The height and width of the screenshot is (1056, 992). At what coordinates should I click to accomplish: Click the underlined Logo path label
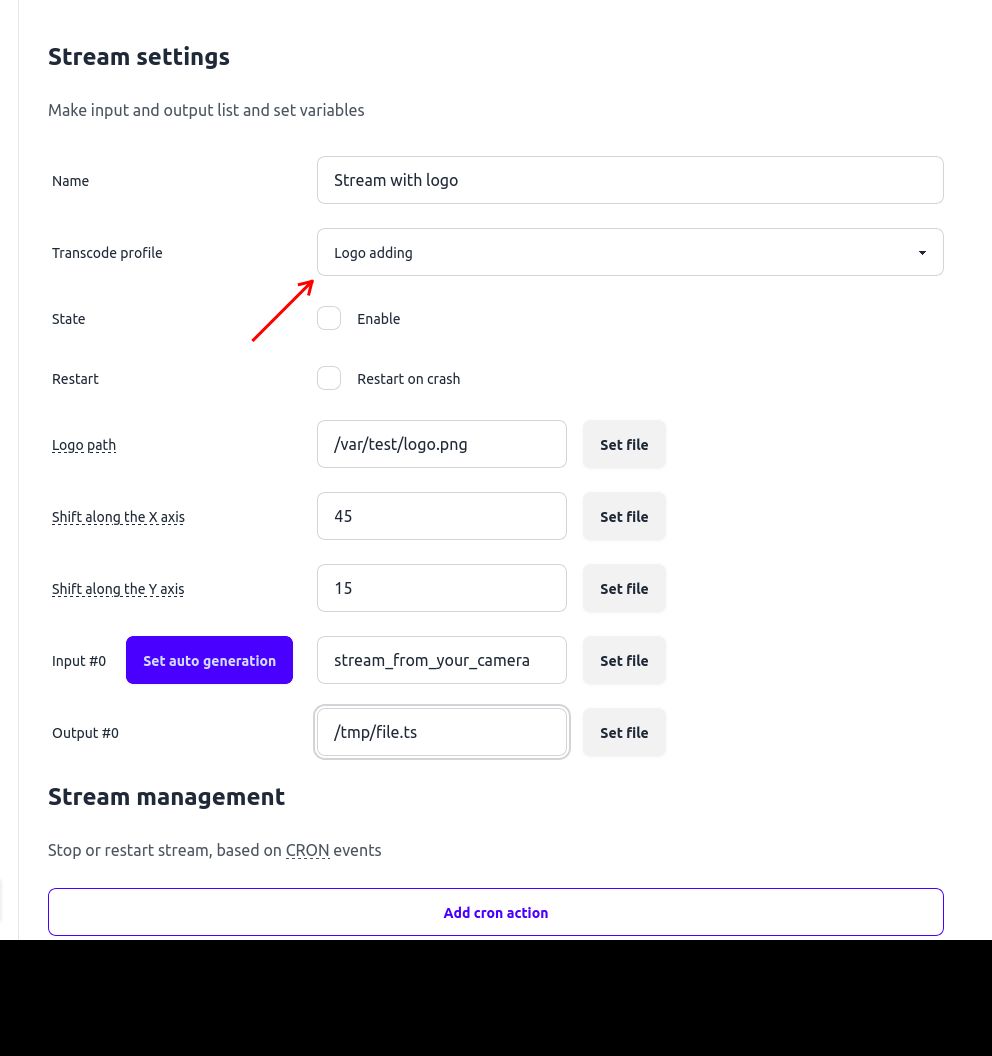[x=84, y=445]
